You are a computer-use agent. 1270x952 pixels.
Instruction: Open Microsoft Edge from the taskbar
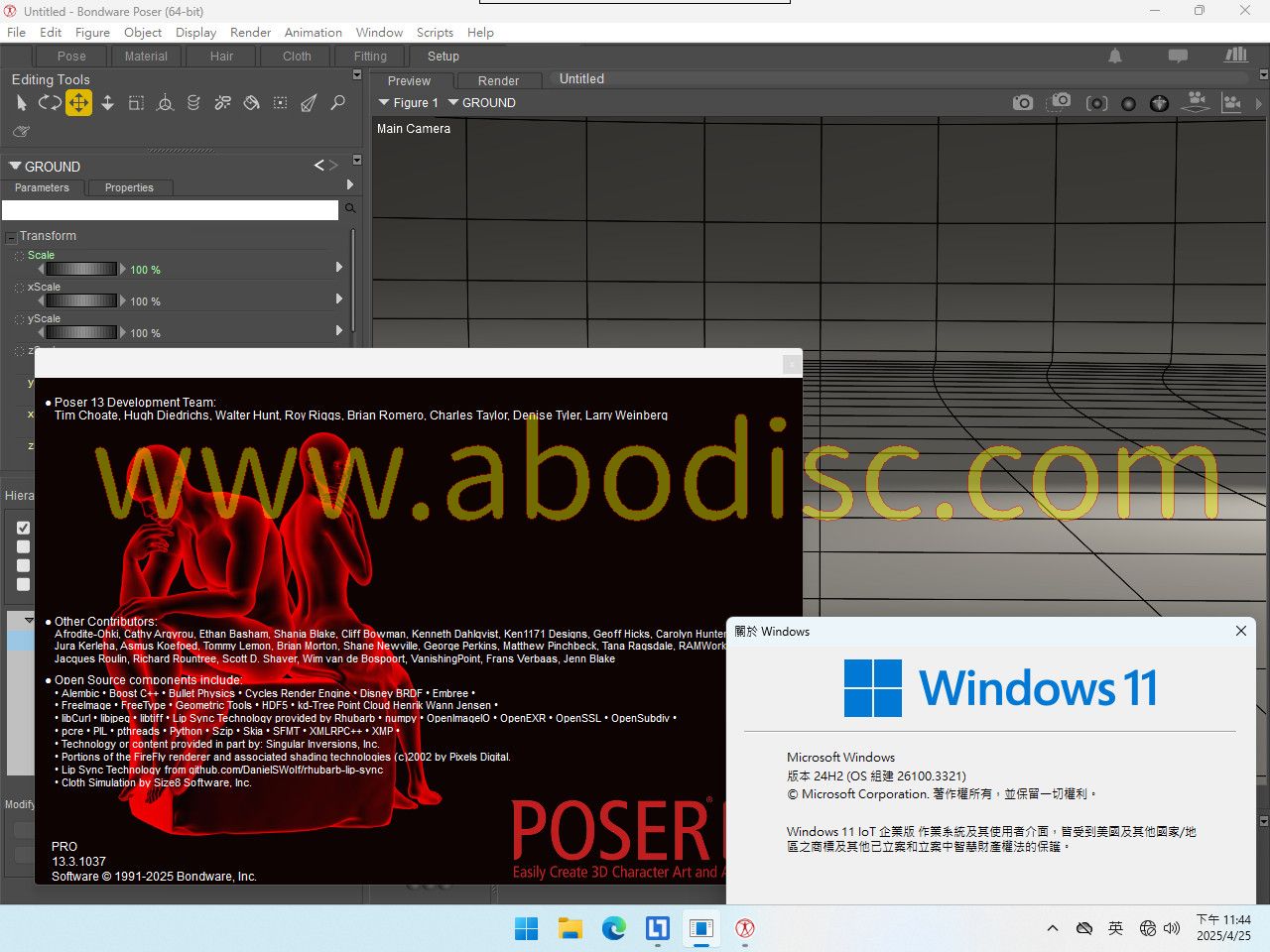614,928
